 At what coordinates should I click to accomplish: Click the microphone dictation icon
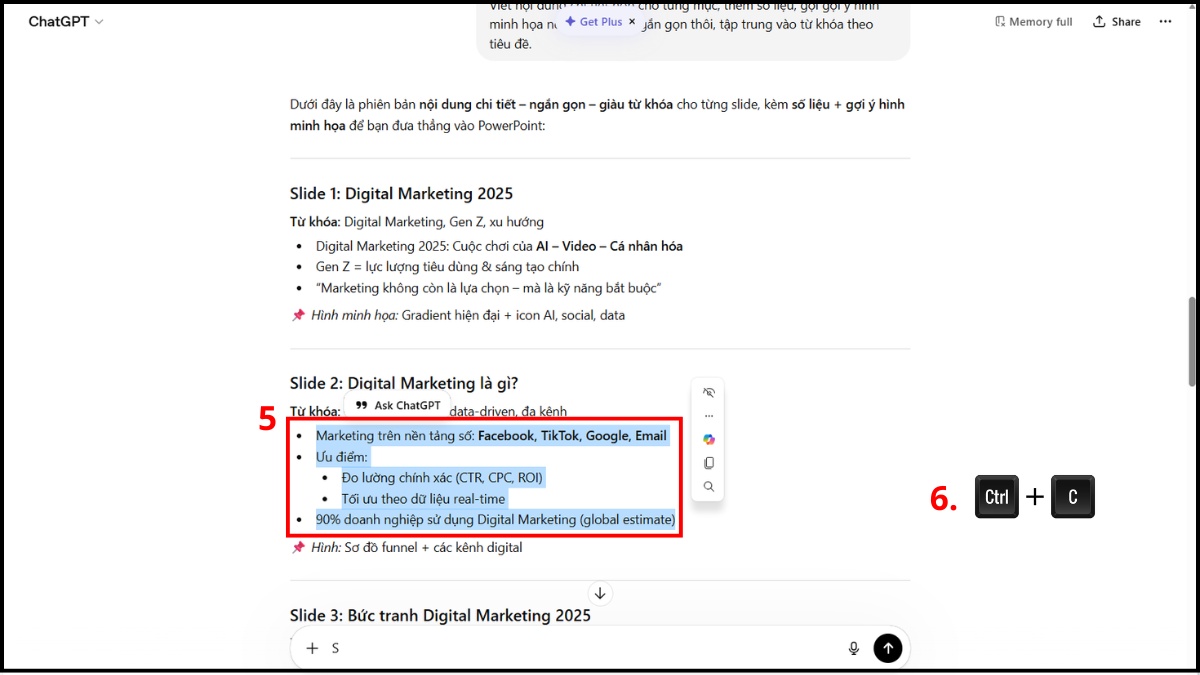pyautogui.click(x=854, y=648)
